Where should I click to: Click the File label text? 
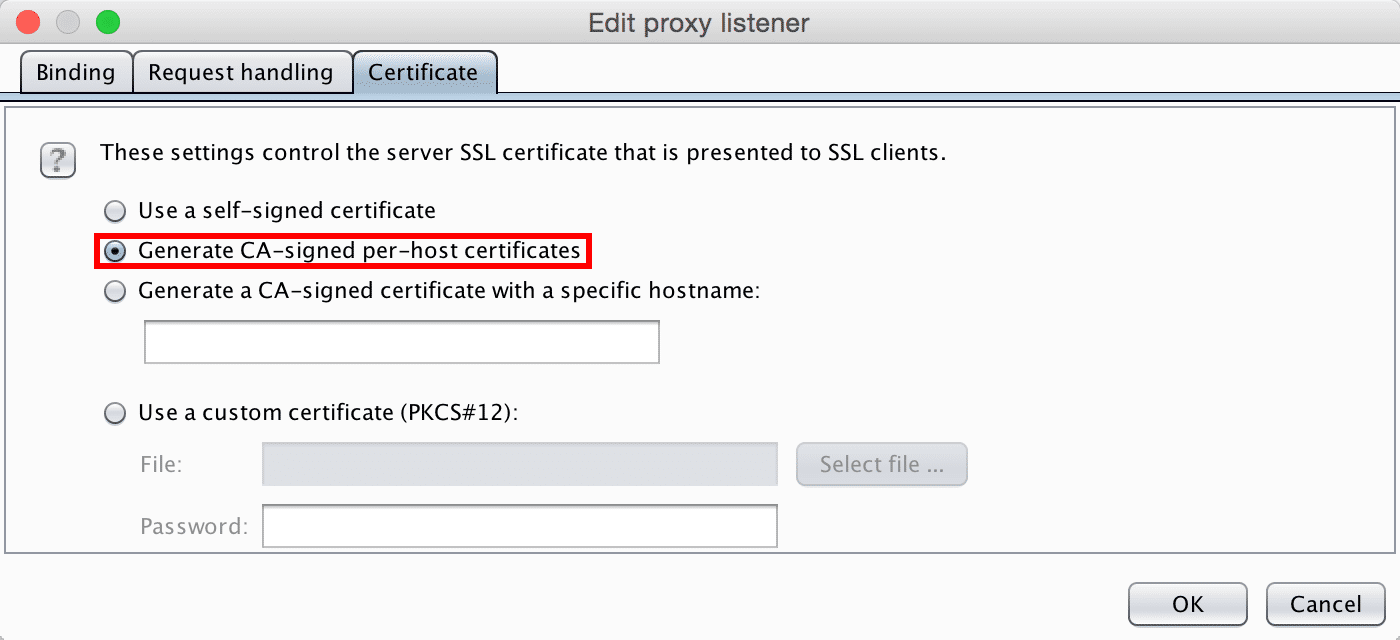[161, 464]
